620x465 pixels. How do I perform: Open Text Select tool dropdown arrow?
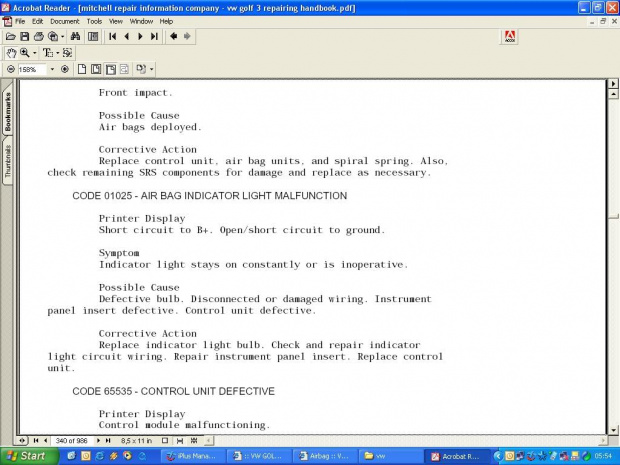pyautogui.click(x=57, y=53)
